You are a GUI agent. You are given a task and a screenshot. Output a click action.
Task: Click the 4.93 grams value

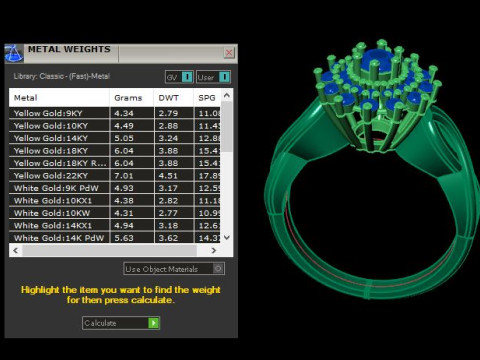[124, 188]
